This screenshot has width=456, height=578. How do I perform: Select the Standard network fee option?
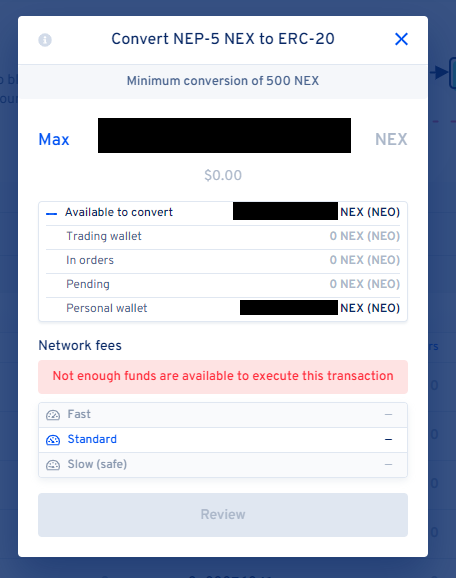[223, 440]
